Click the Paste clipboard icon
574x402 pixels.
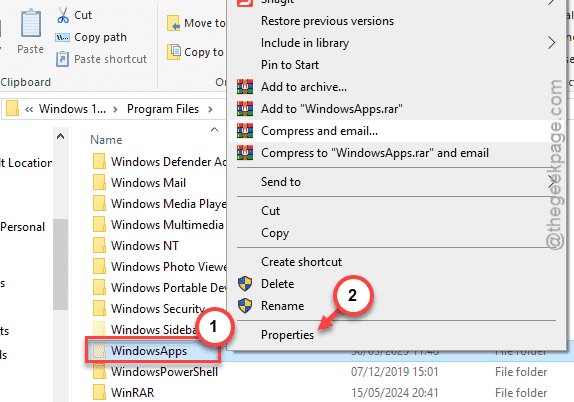point(31,23)
